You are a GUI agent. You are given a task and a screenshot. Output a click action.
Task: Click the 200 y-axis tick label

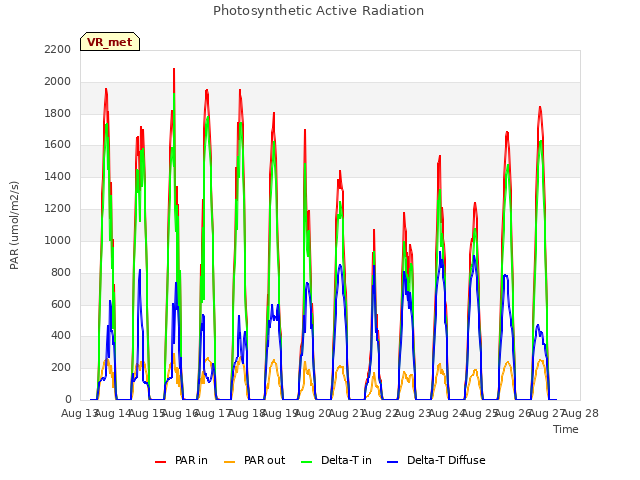click(x=61, y=367)
